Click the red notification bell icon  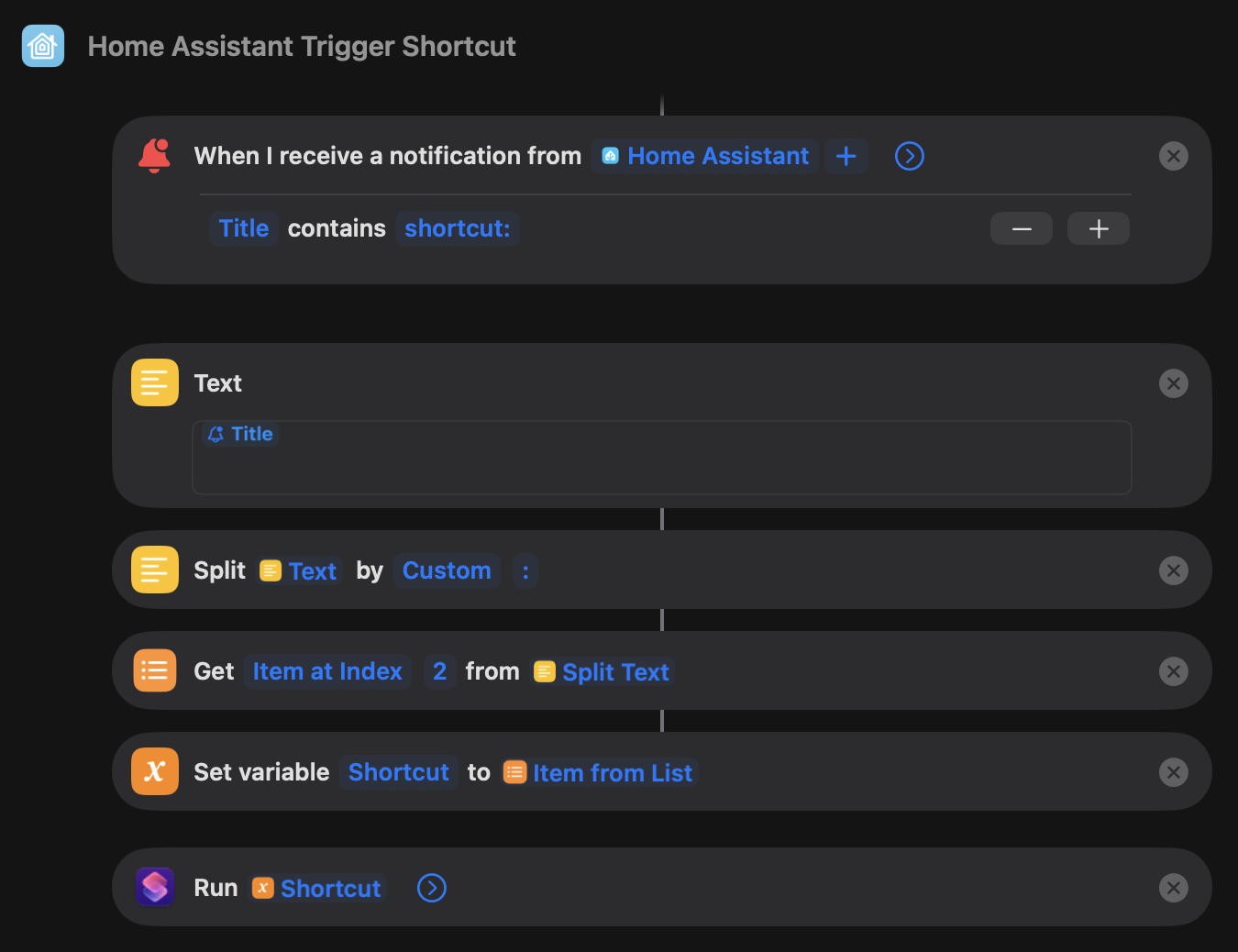point(155,156)
